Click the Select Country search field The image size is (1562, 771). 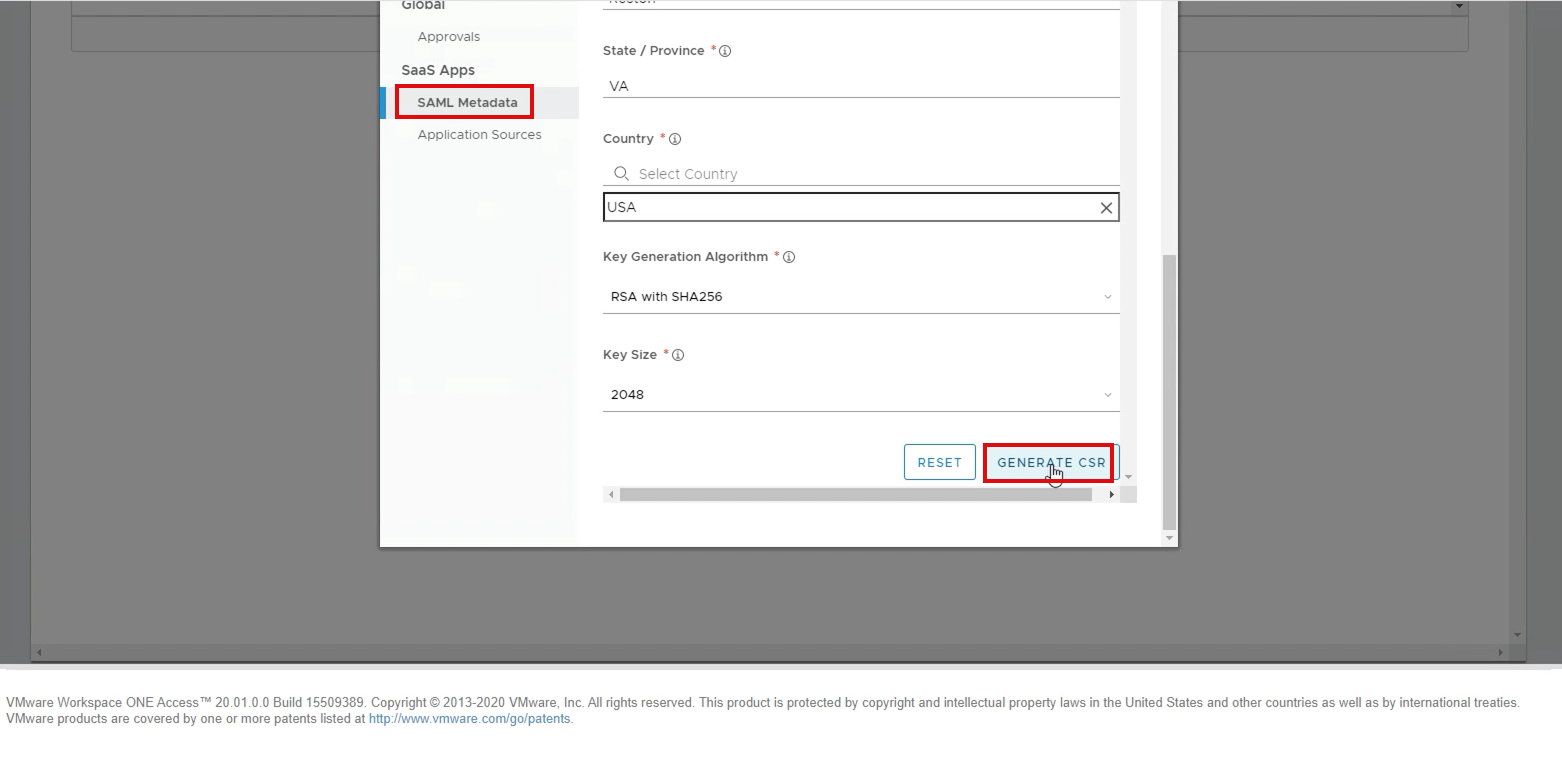(870, 174)
